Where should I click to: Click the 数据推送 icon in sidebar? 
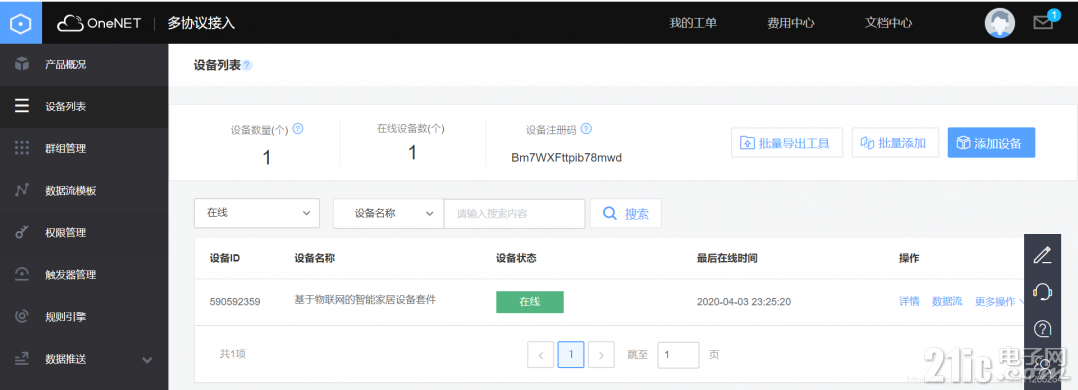point(22,358)
